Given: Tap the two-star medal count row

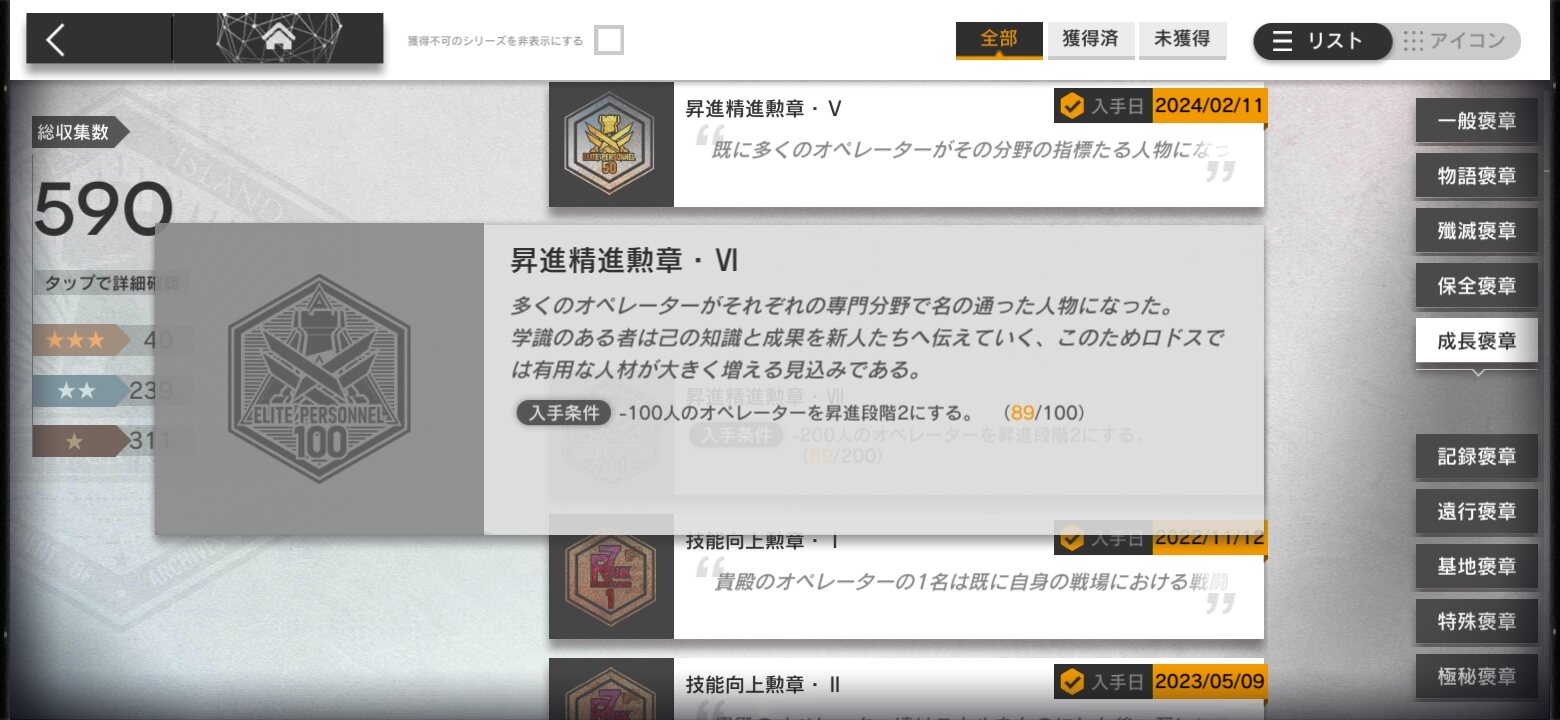Looking at the screenshot, I should (111, 391).
